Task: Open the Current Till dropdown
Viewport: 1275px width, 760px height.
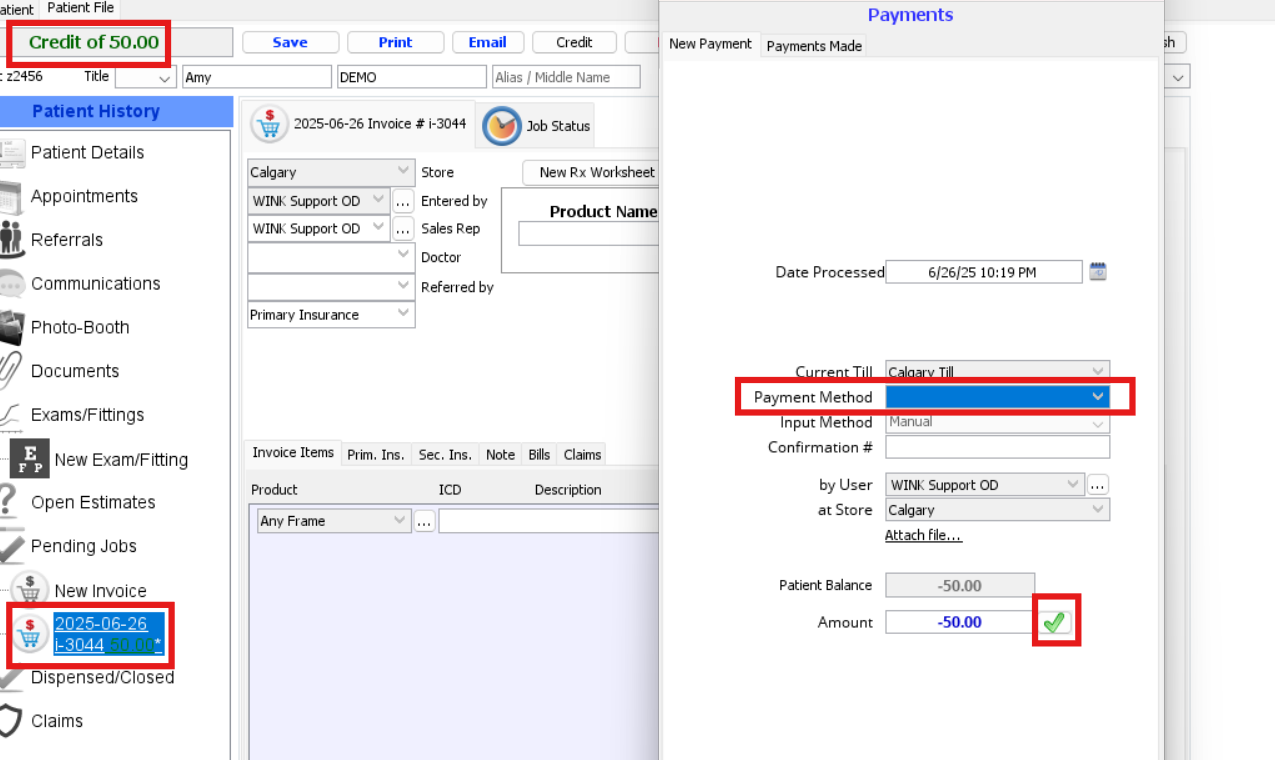Action: pyautogui.click(x=998, y=372)
